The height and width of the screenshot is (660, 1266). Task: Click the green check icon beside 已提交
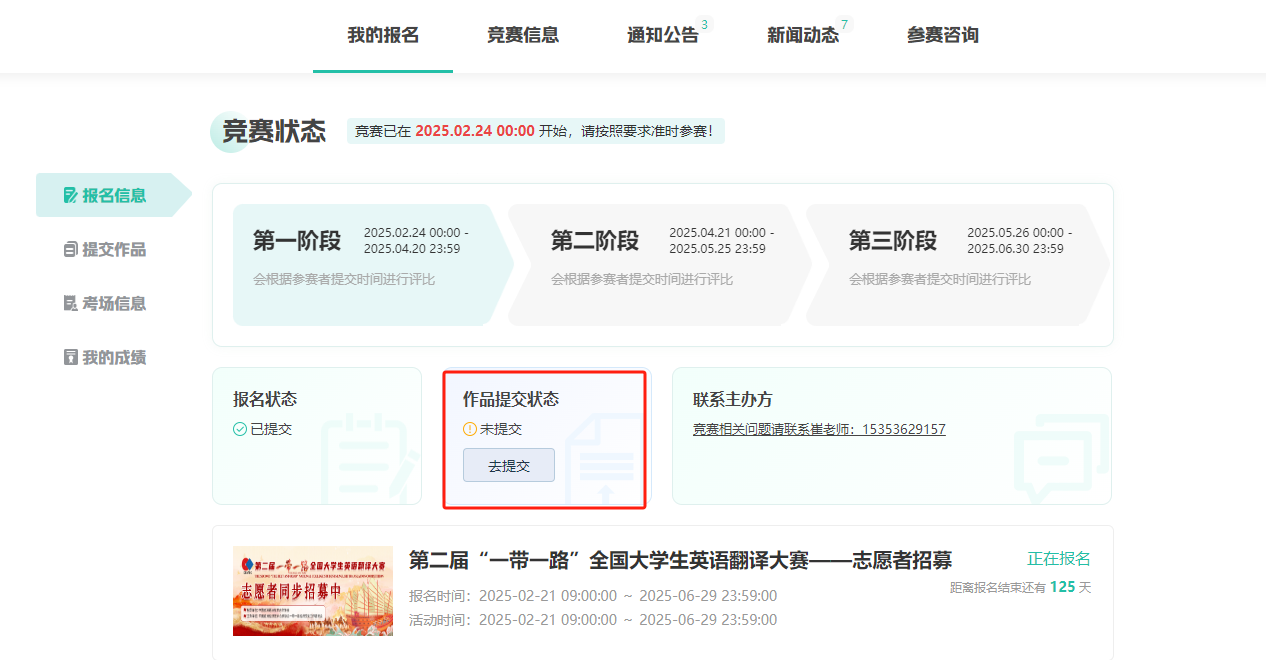tap(240, 429)
